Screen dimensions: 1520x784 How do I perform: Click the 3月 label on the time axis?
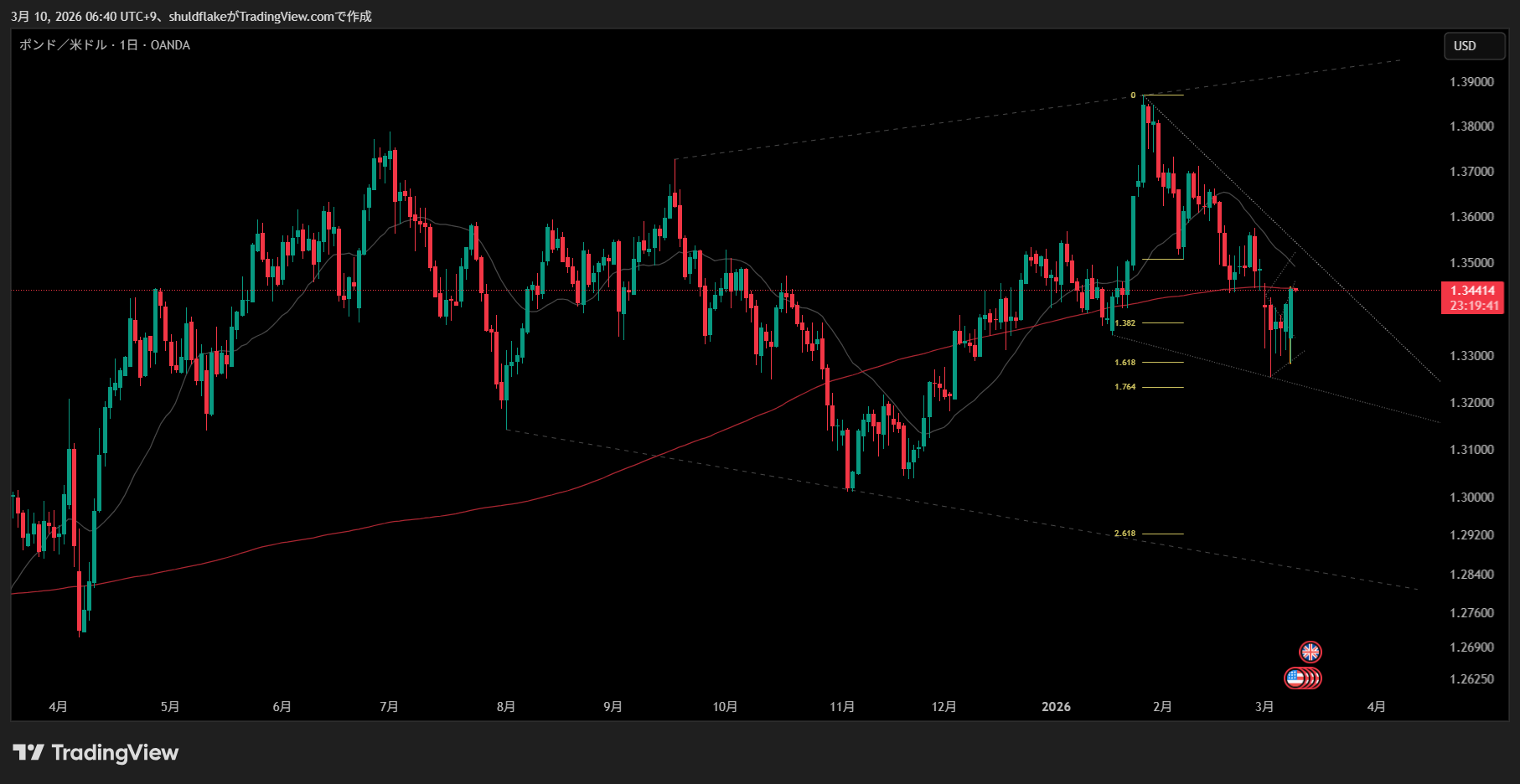click(x=1264, y=707)
